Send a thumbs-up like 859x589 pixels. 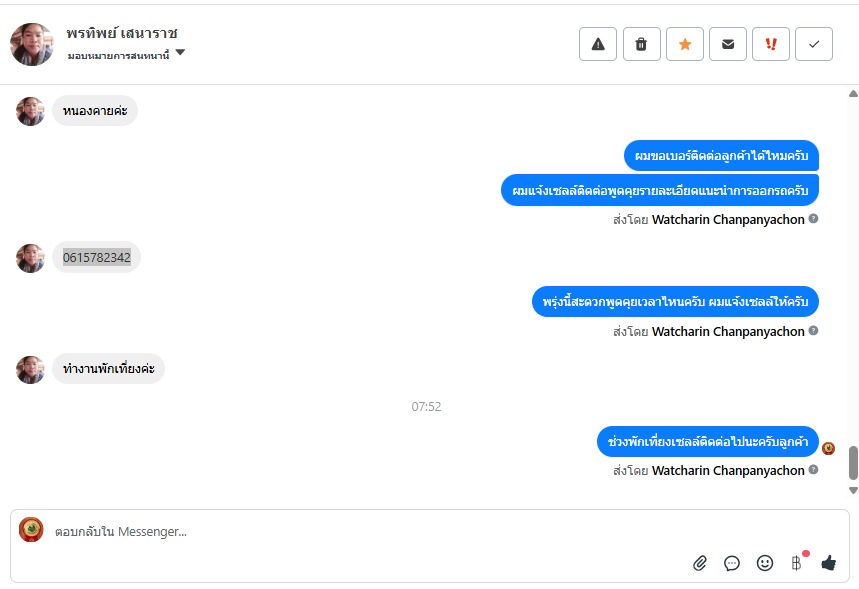click(x=828, y=563)
